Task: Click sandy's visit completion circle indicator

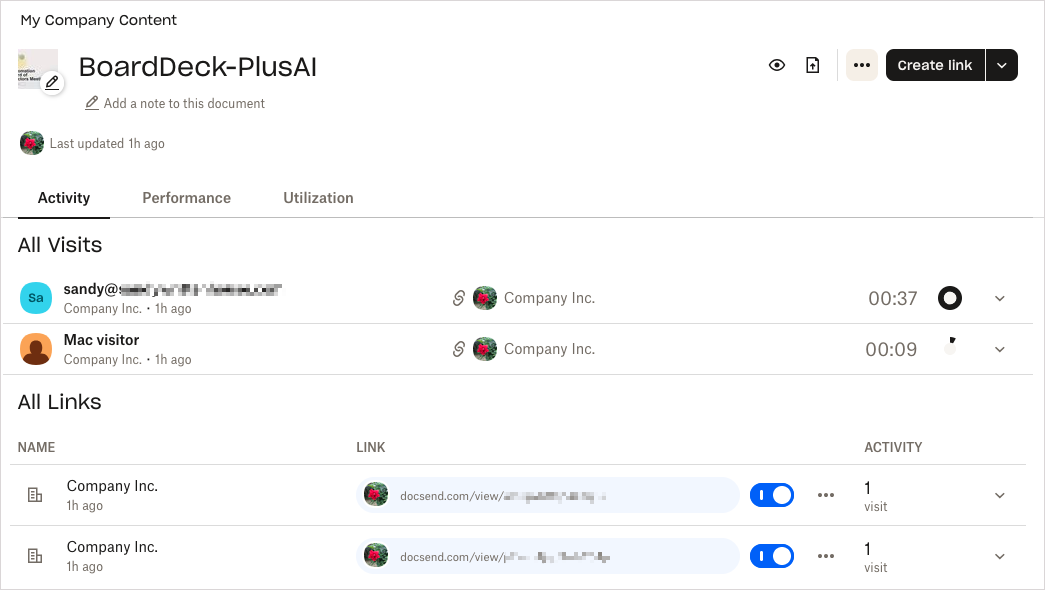Action: tap(950, 298)
